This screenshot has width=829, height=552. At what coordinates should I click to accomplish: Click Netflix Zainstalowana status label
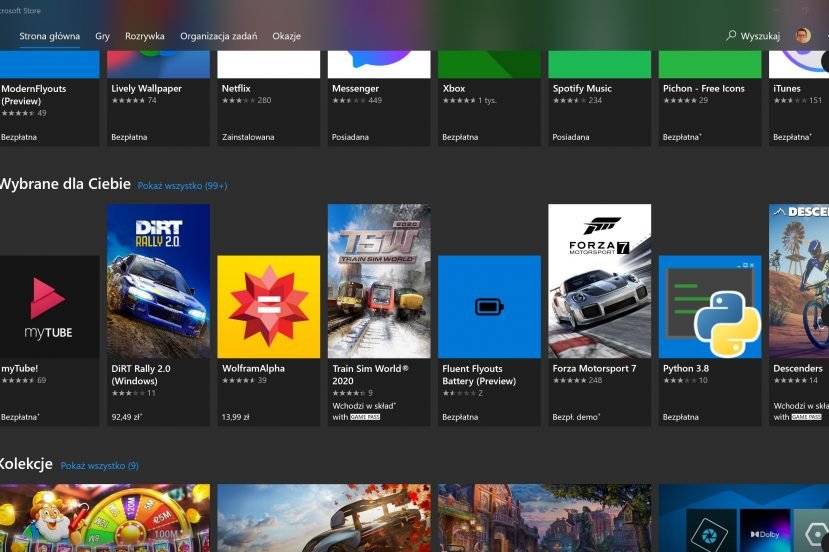pos(248,137)
